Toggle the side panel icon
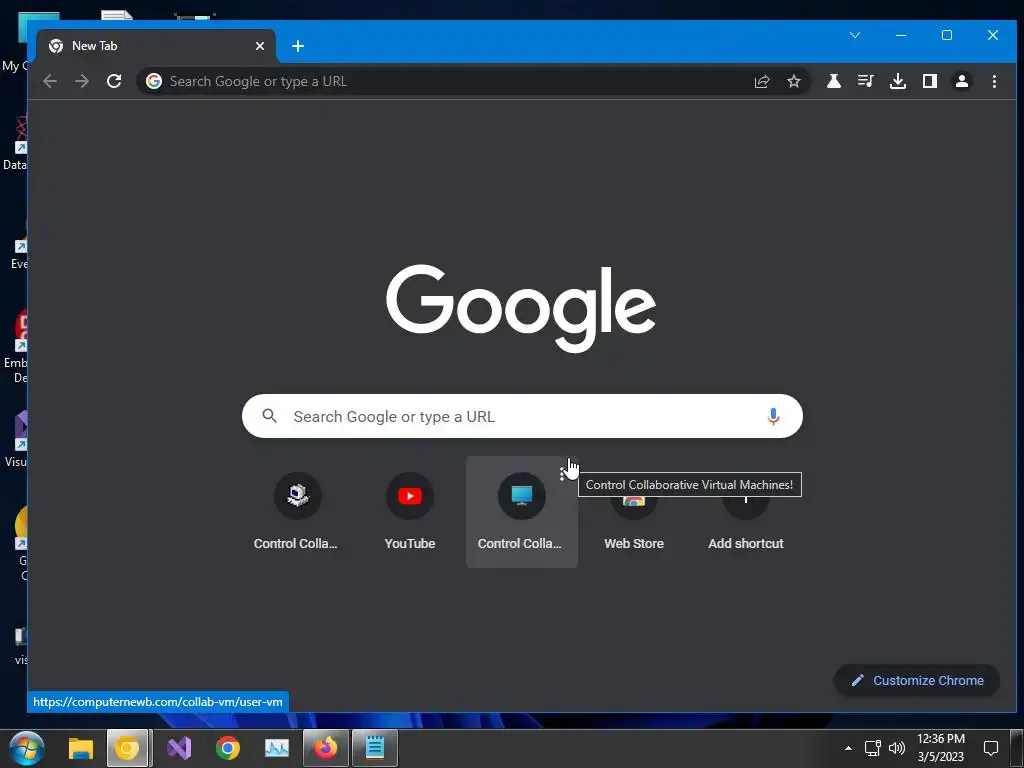 pyautogui.click(x=930, y=81)
